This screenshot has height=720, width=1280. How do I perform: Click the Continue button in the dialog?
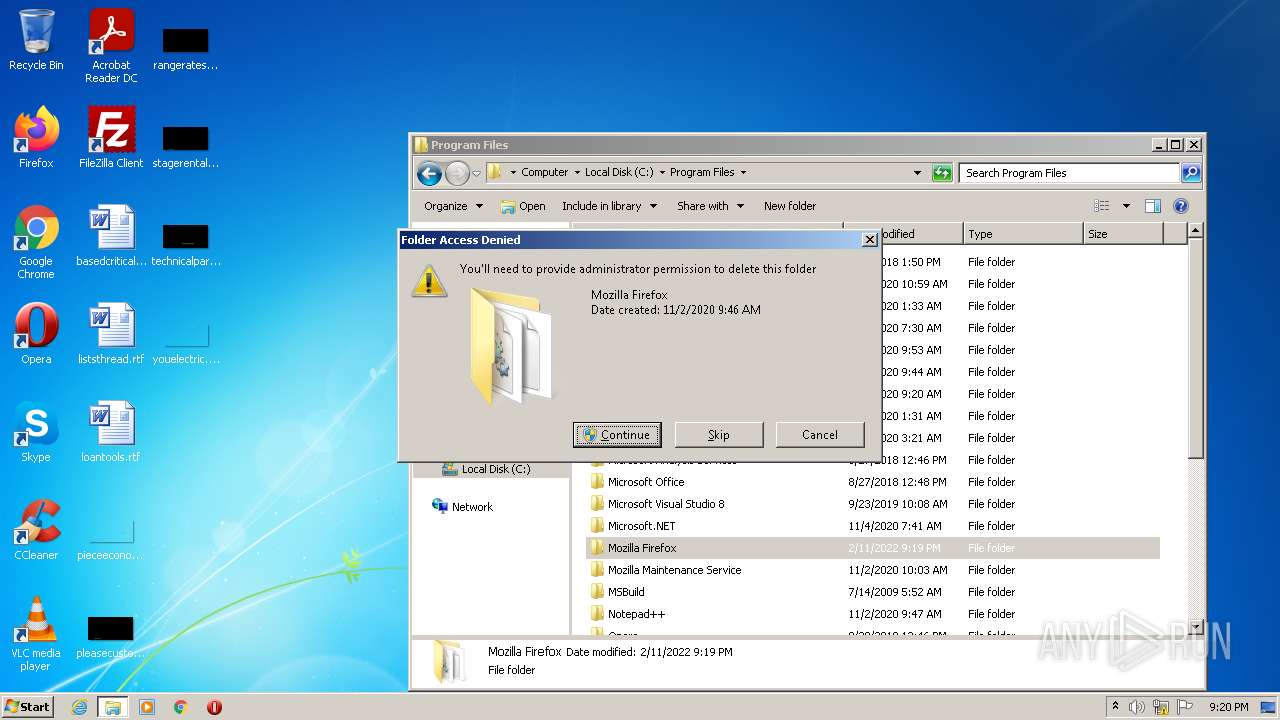click(617, 435)
